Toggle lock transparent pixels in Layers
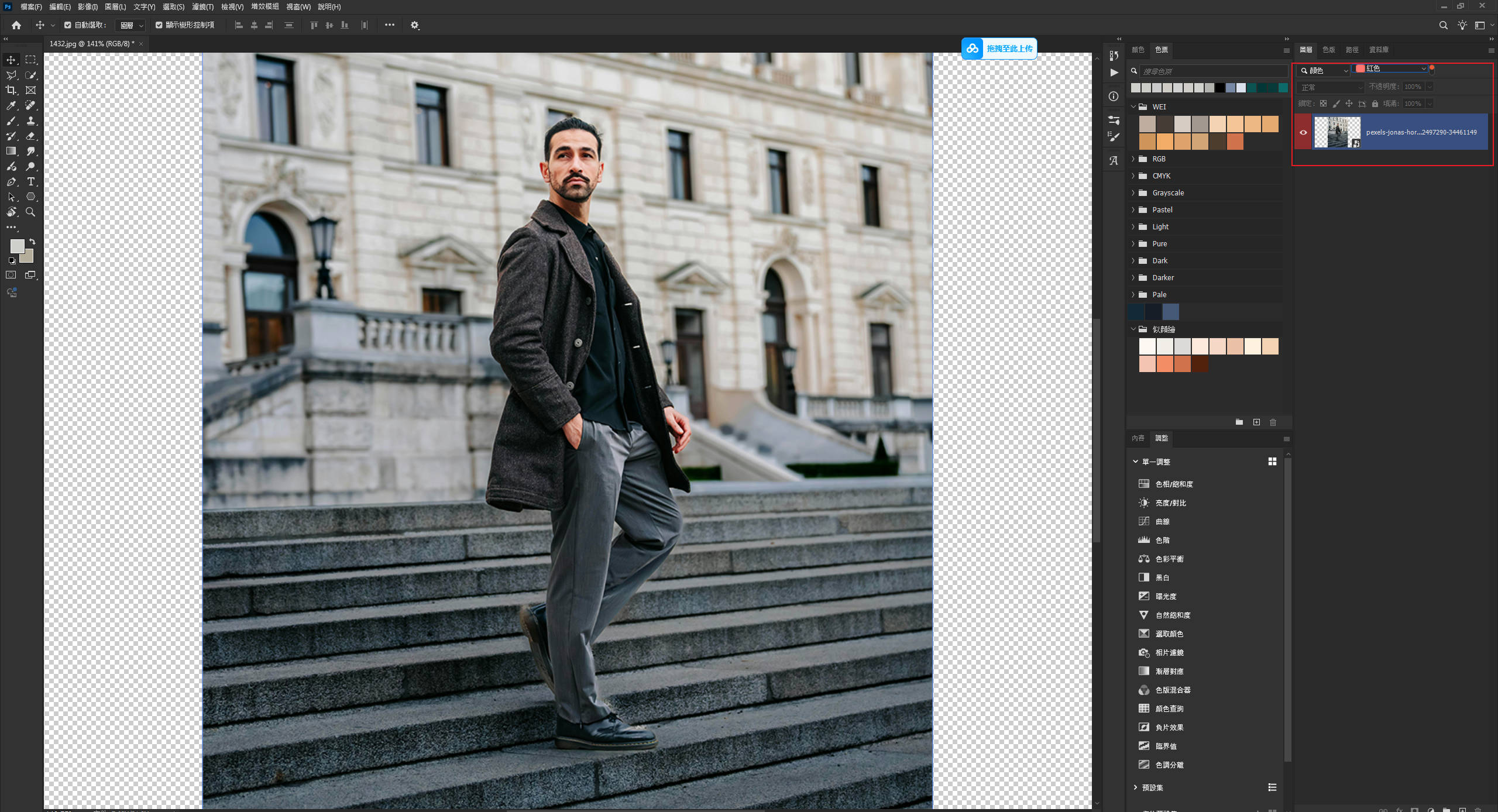 pos(1323,104)
